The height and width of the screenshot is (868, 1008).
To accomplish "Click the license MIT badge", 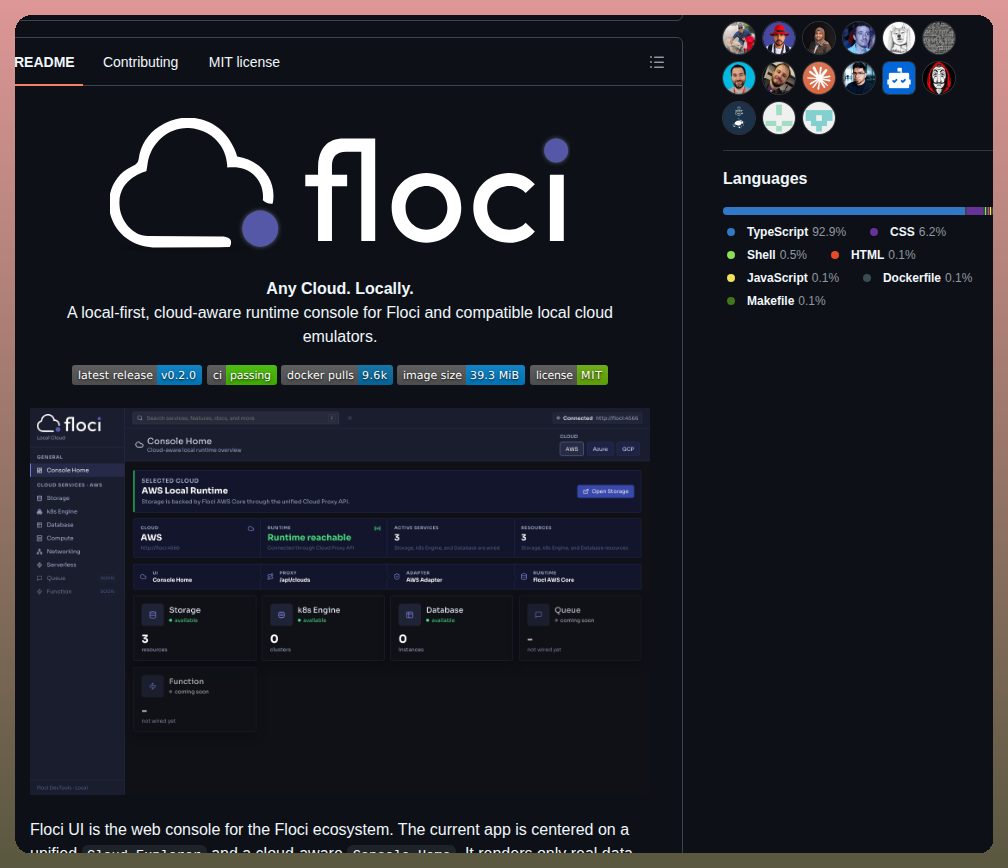I will pos(569,375).
